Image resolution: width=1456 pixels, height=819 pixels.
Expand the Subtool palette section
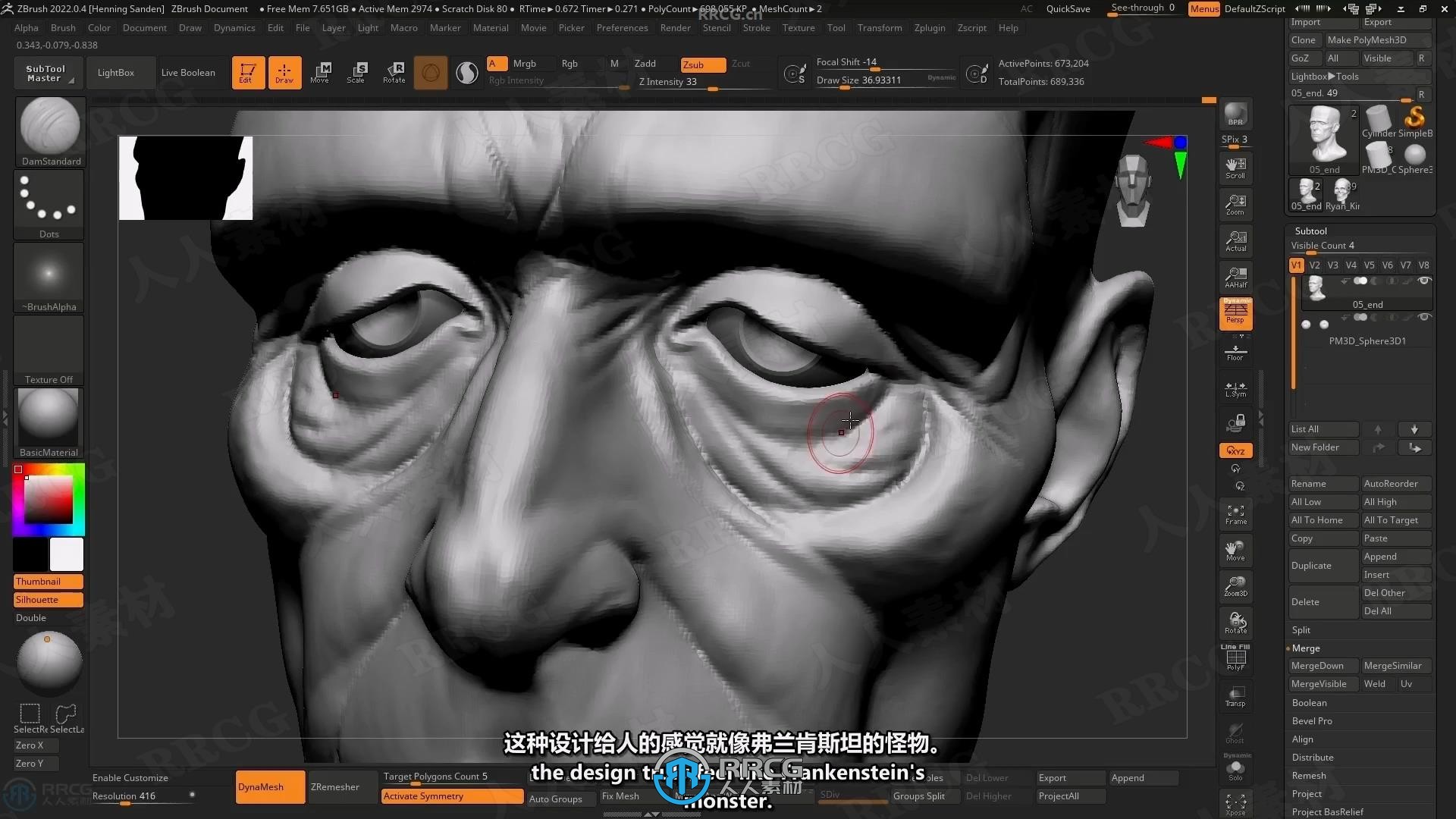tap(1311, 231)
